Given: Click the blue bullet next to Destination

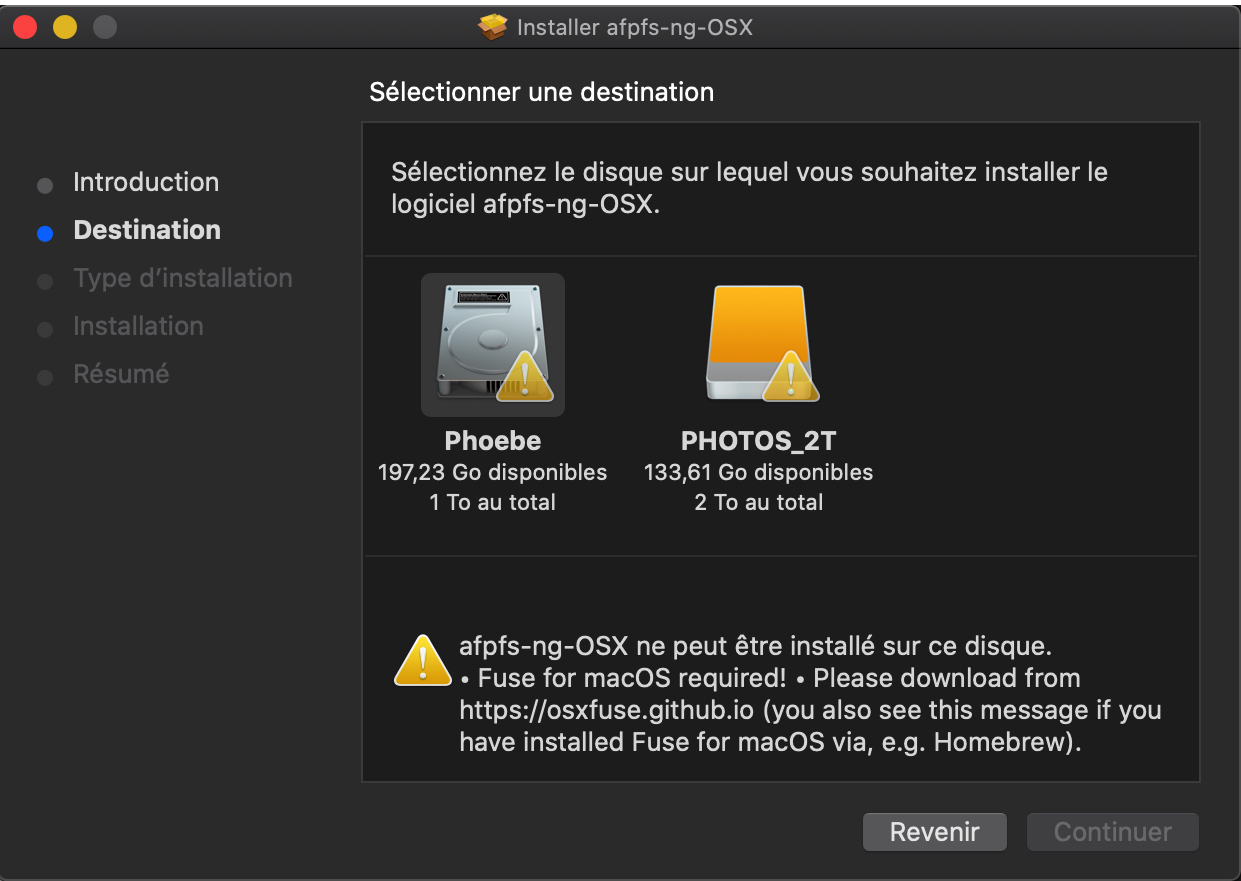Looking at the screenshot, I should [x=44, y=234].
